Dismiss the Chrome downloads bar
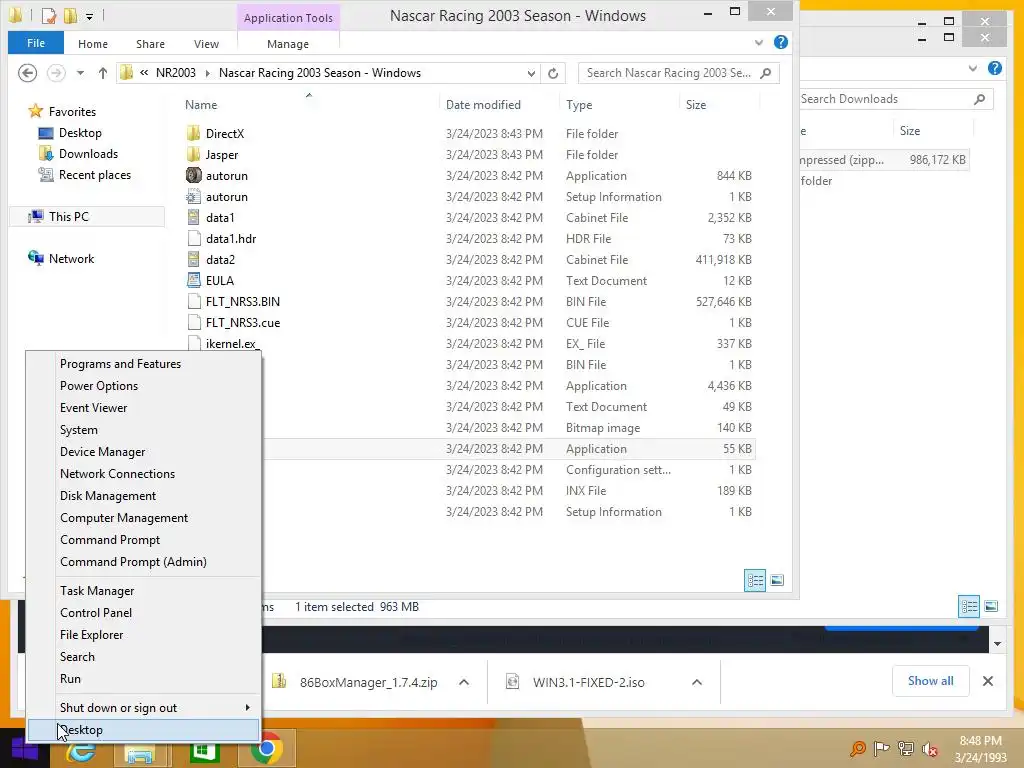This screenshot has height=768, width=1024. (x=988, y=681)
